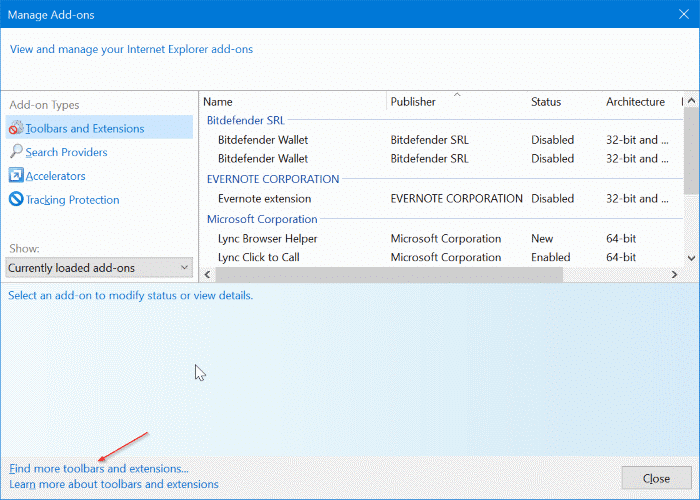Open the Show add-ons dropdown

click(99, 268)
